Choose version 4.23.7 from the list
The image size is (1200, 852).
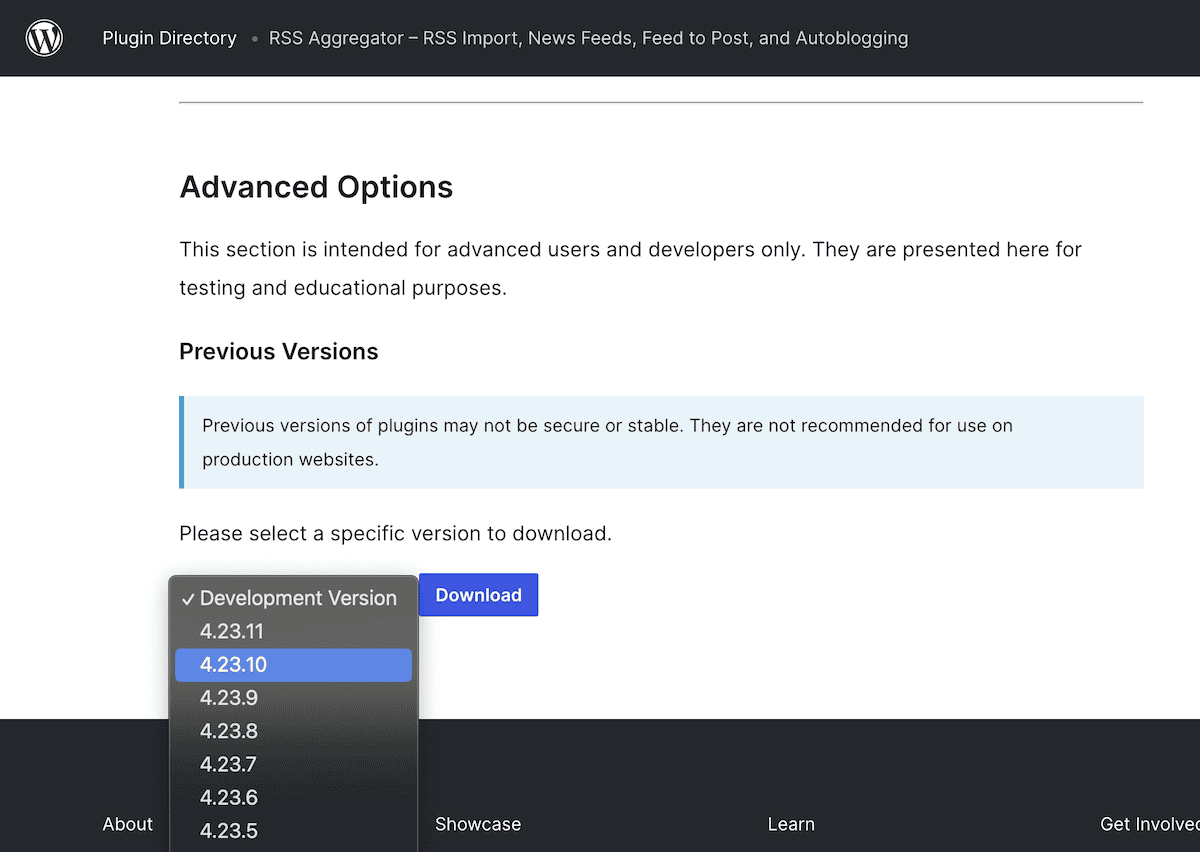click(x=293, y=764)
